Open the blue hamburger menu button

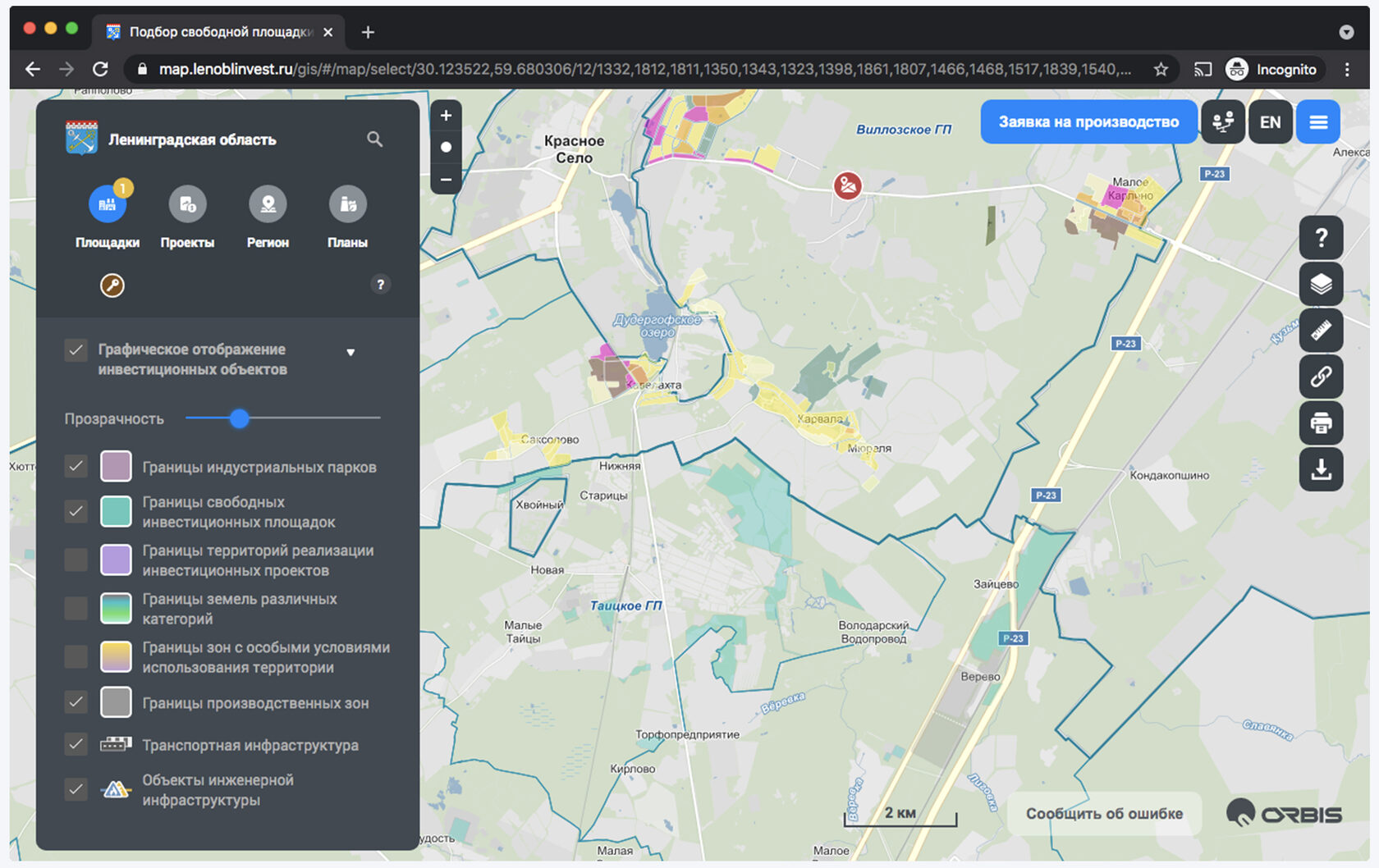(1318, 122)
